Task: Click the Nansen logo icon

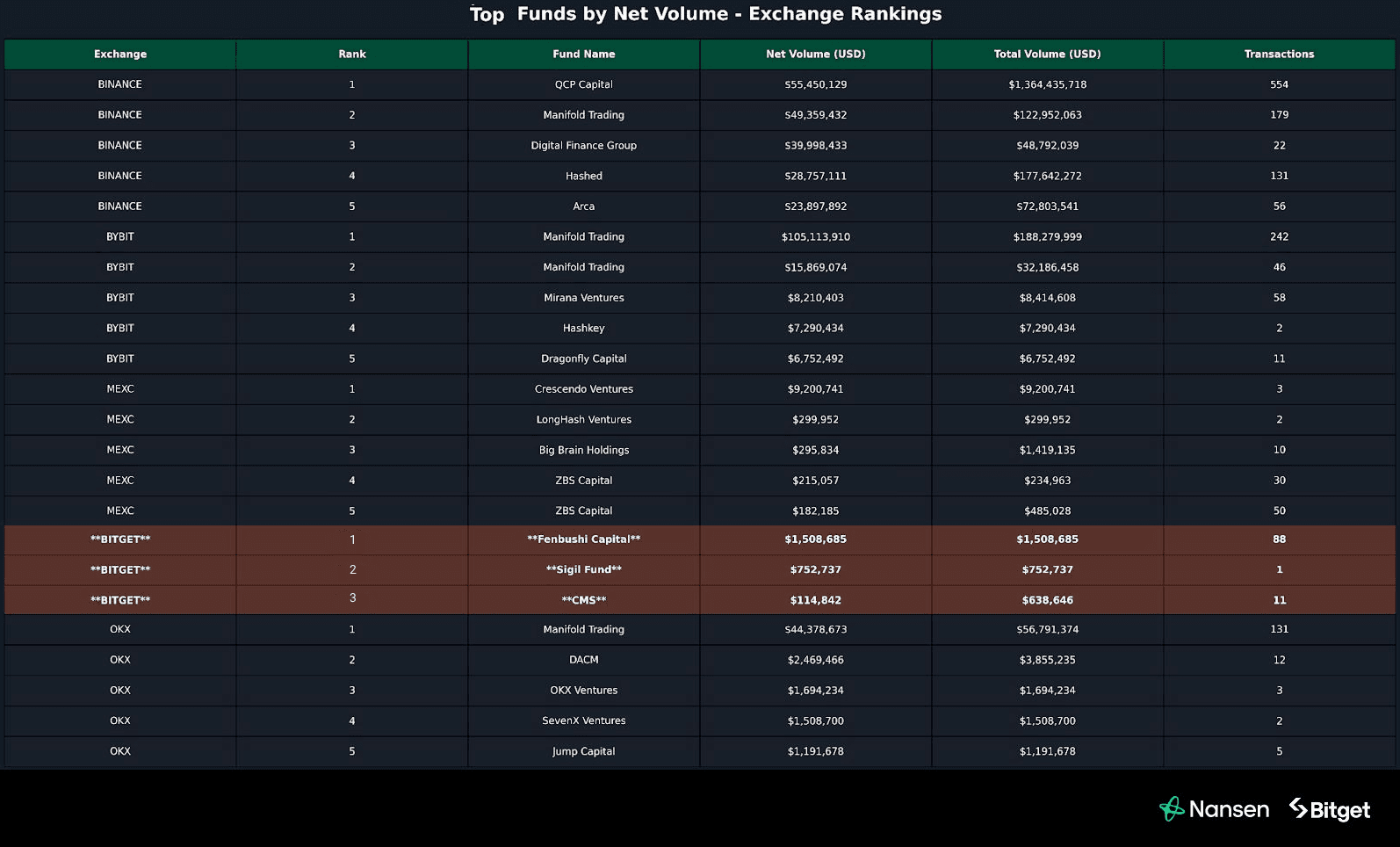Action: pos(1172,809)
